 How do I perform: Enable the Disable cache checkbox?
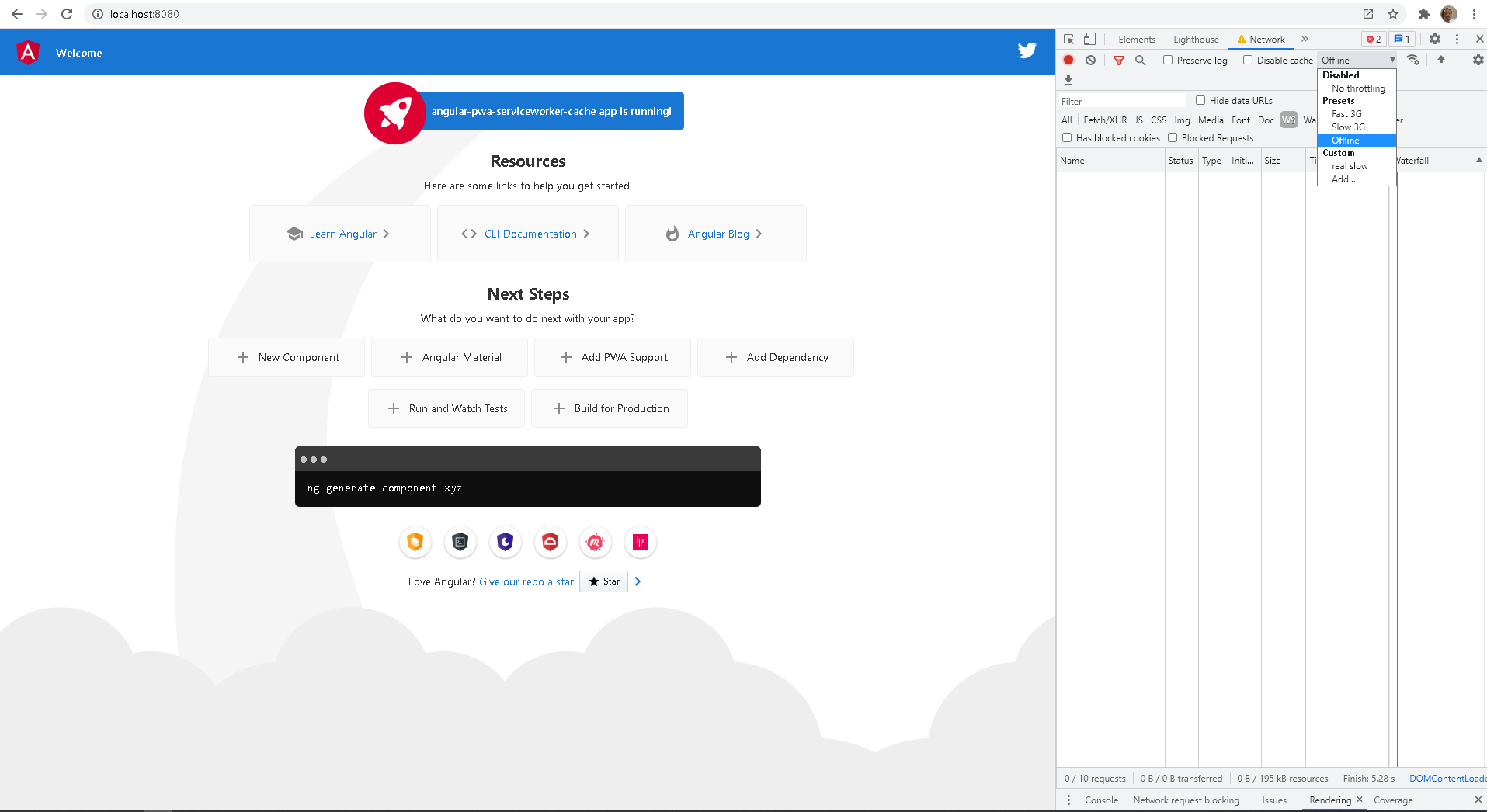tap(1248, 60)
